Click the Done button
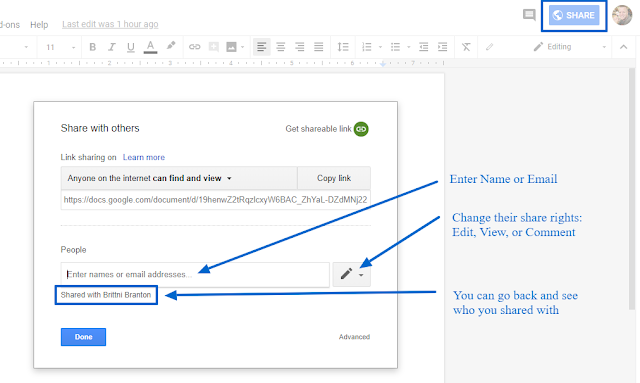 83,337
